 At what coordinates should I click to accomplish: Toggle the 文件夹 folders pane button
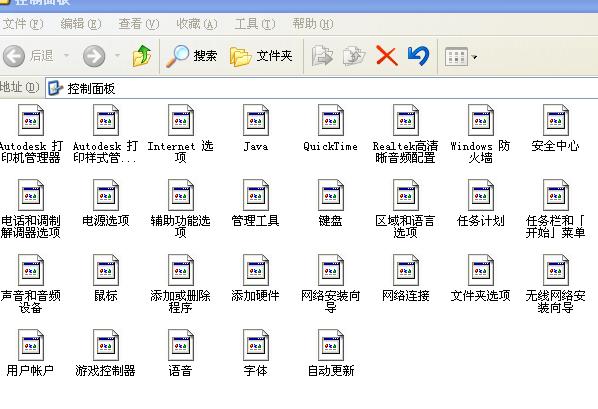[x=262, y=56]
